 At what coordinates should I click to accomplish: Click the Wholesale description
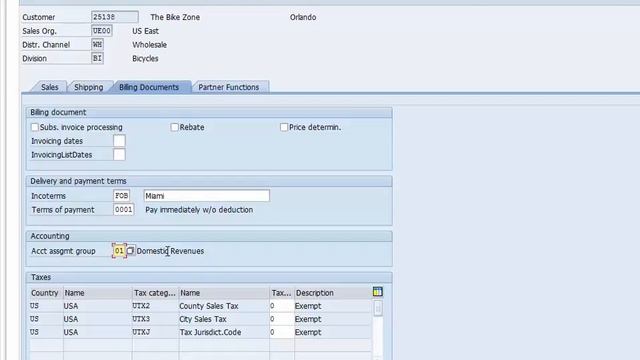149,45
